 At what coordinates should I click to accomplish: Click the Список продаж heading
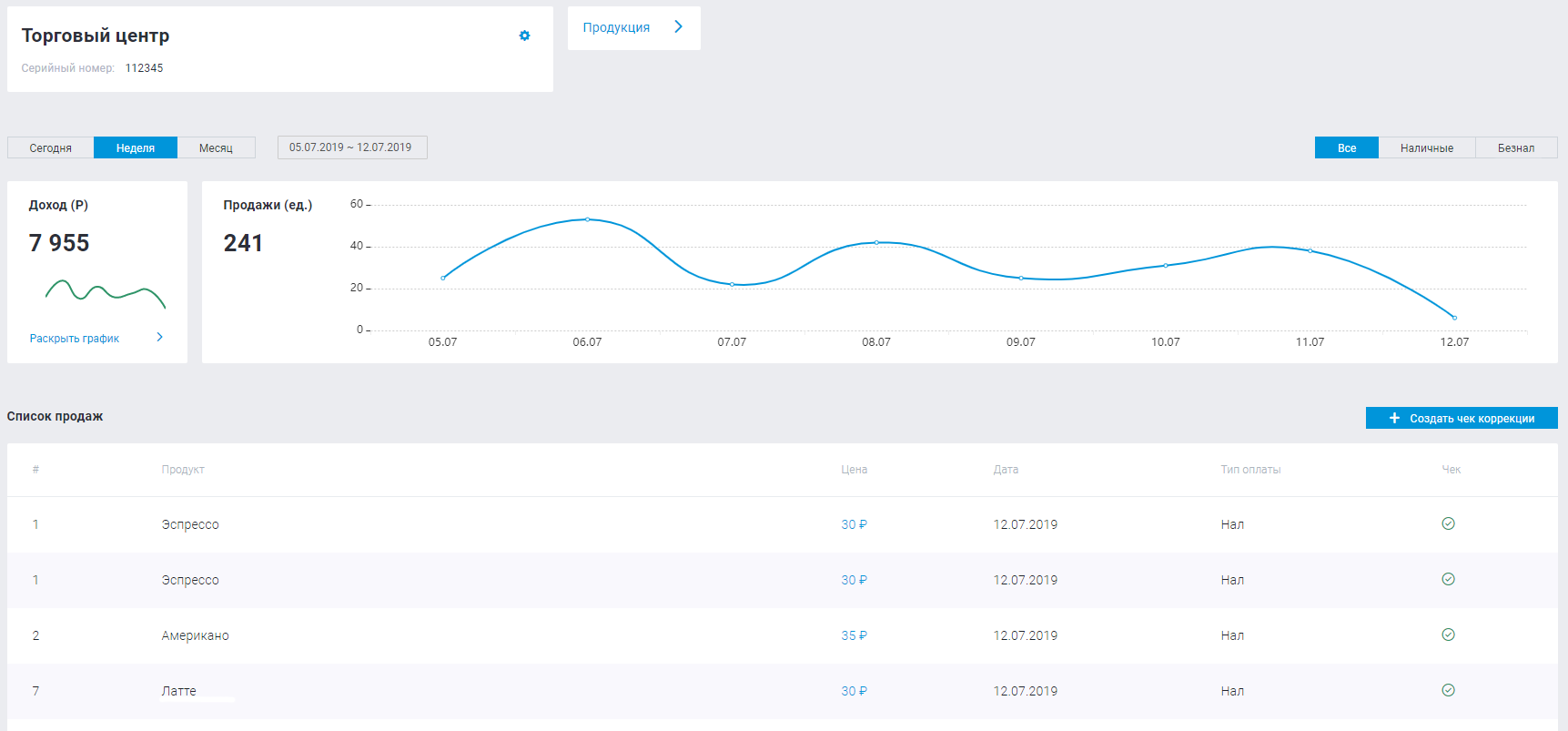(x=55, y=416)
